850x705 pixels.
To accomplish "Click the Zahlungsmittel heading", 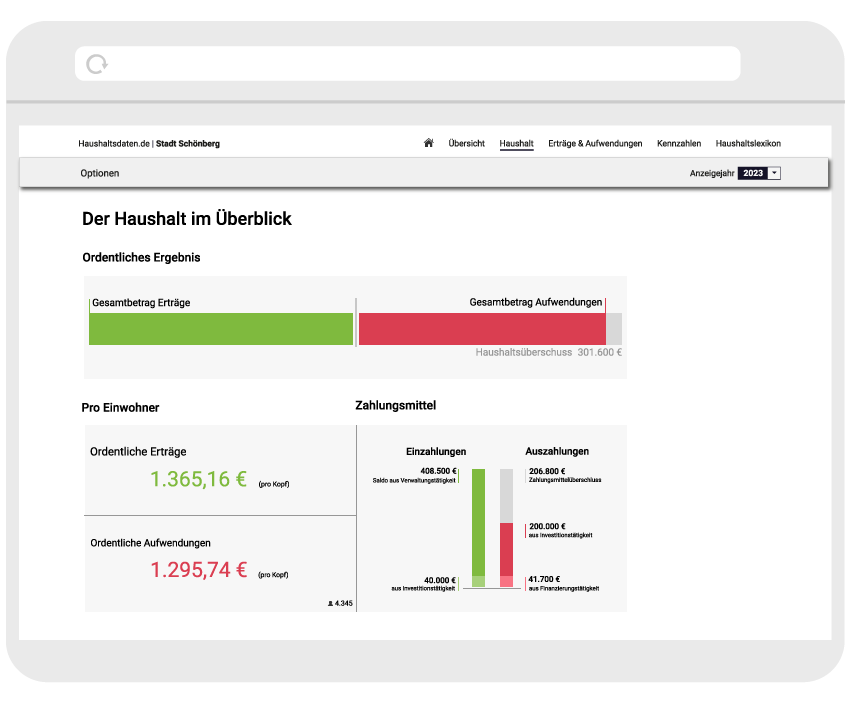I will [396, 405].
